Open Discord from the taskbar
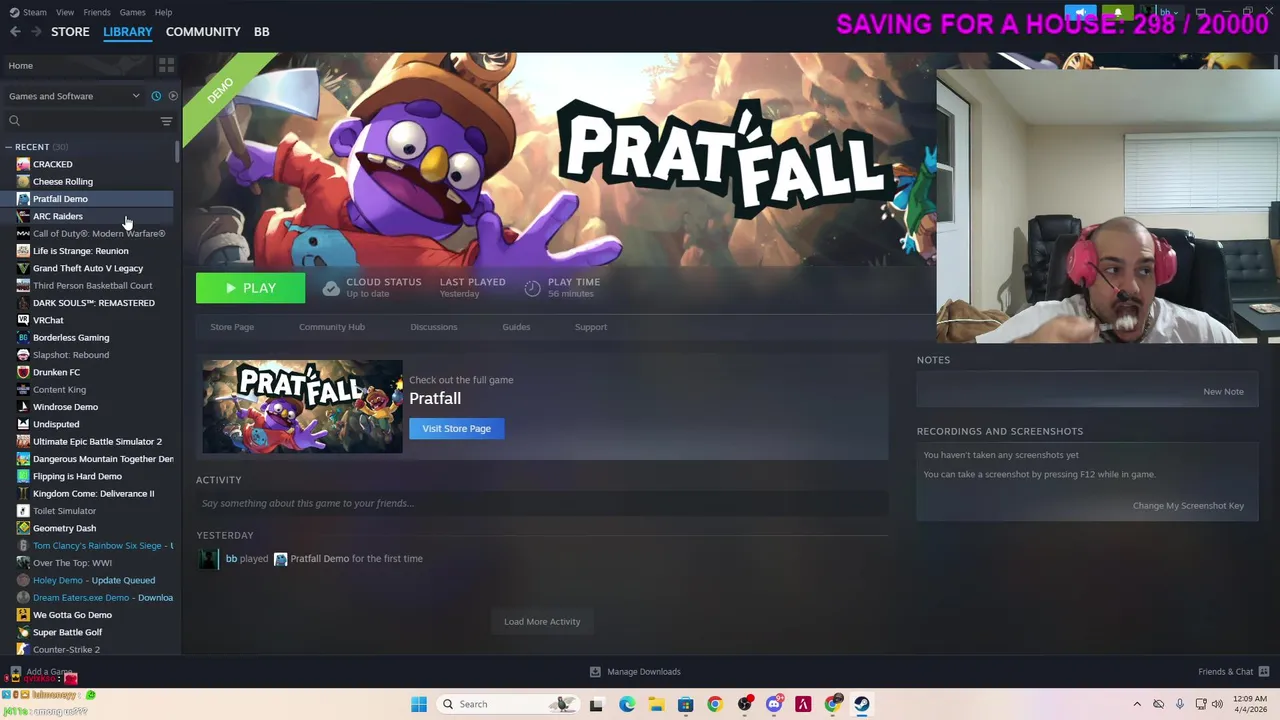This screenshot has width=1280, height=720. 773,704
